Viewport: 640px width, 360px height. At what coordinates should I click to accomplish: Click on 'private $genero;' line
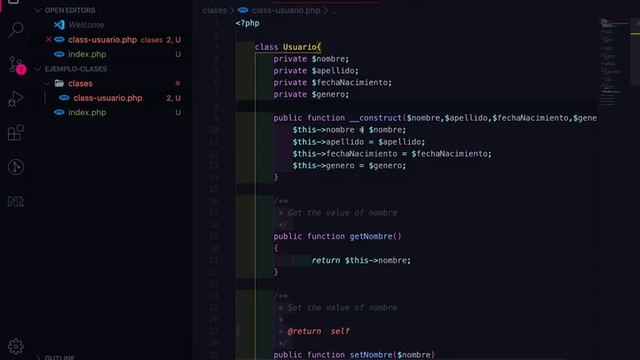point(311,94)
